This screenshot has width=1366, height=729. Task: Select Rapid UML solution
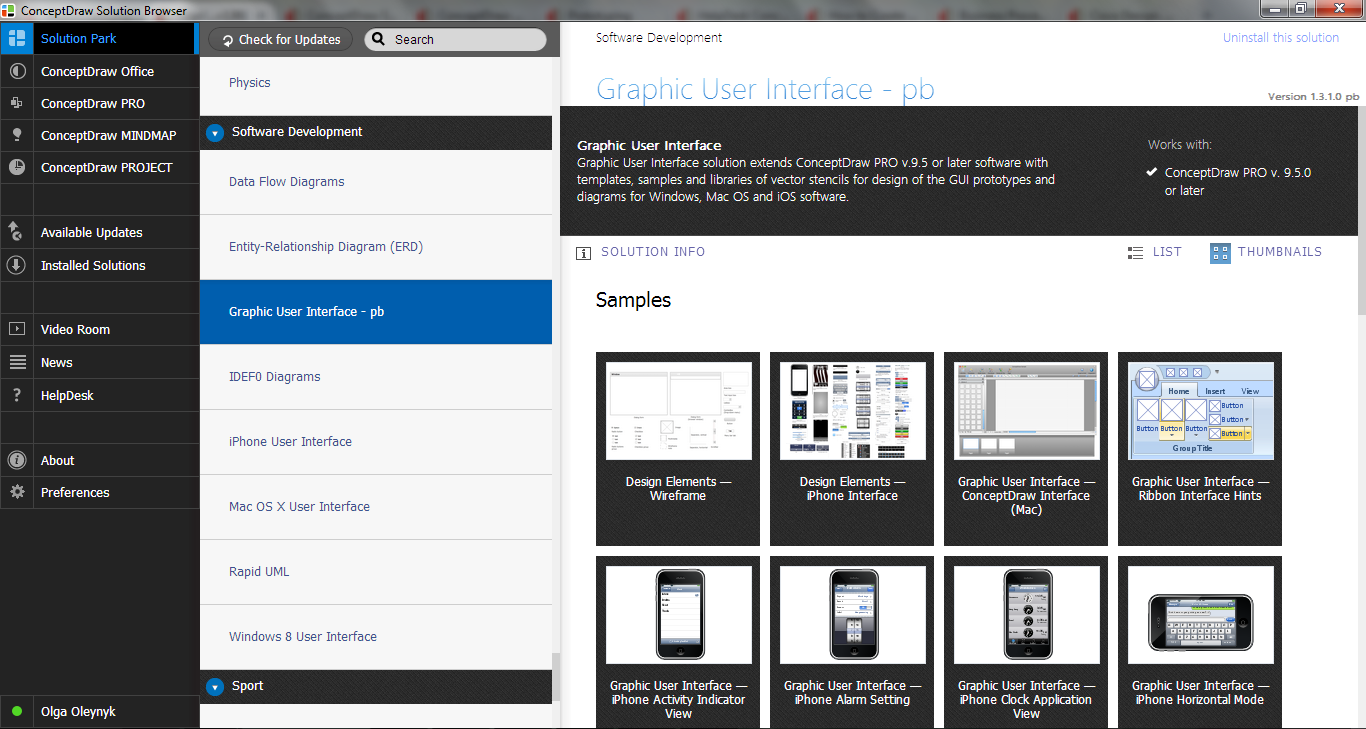tap(376, 572)
